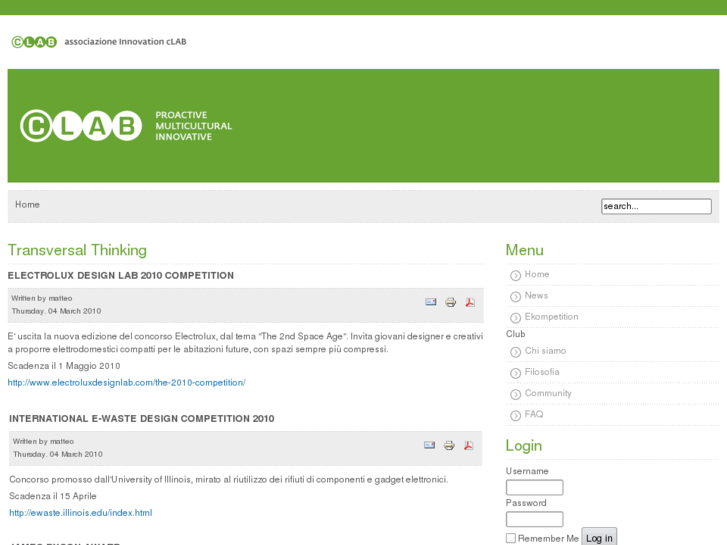
Task: Open the Community menu item
Action: (548, 393)
